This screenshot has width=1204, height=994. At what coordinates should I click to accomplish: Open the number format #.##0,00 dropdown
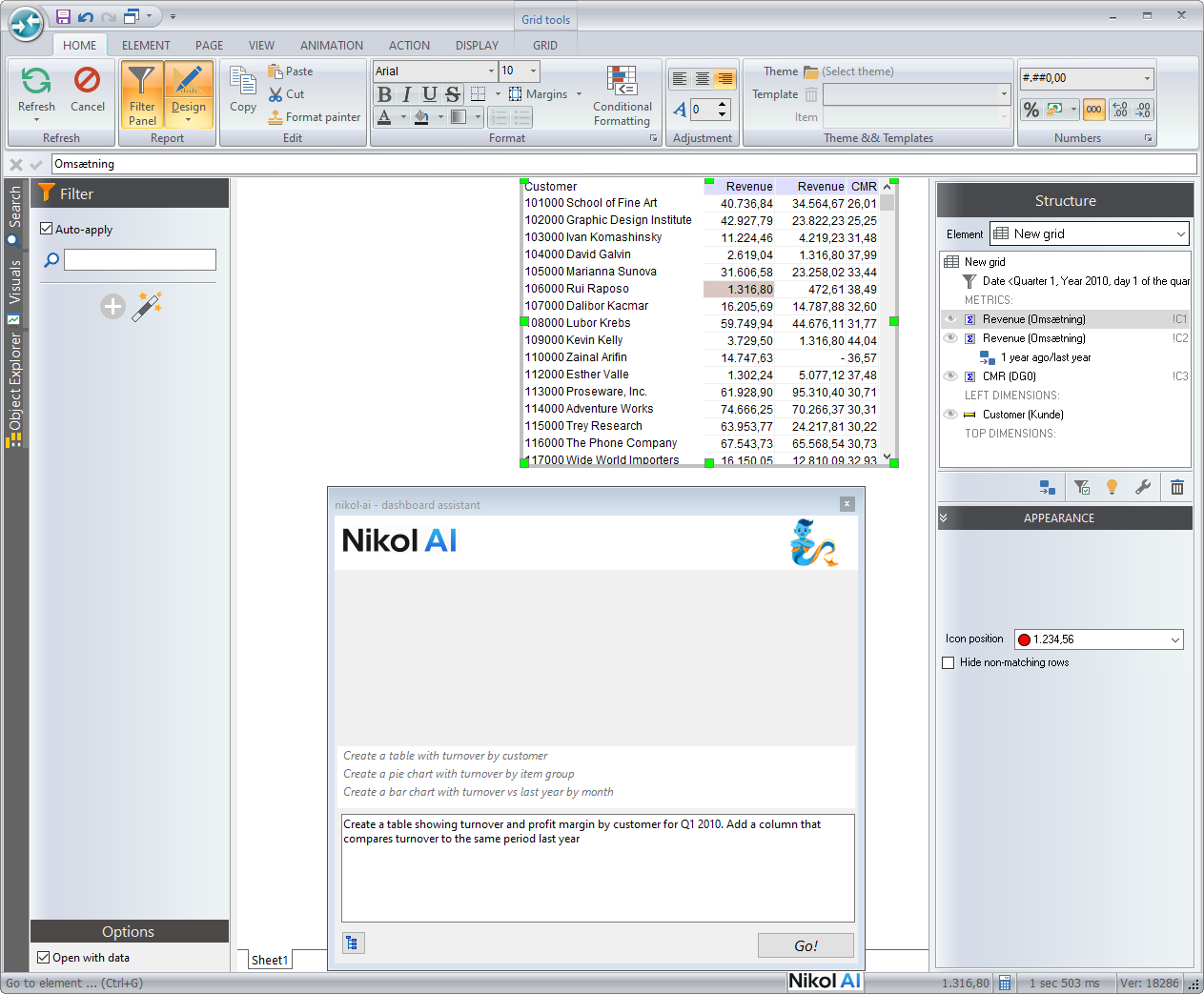point(1147,78)
